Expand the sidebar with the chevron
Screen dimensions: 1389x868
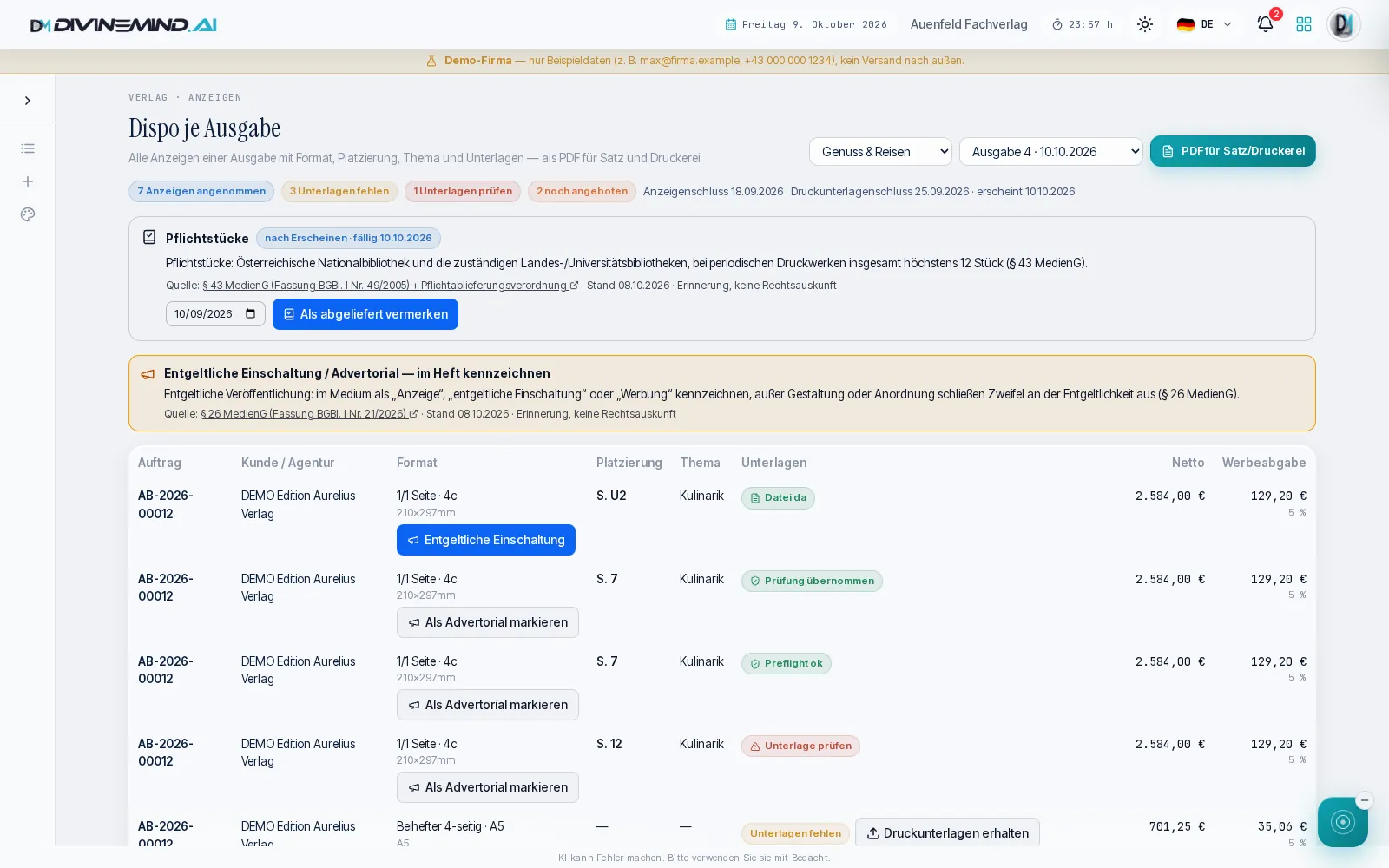tap(28, 101)
